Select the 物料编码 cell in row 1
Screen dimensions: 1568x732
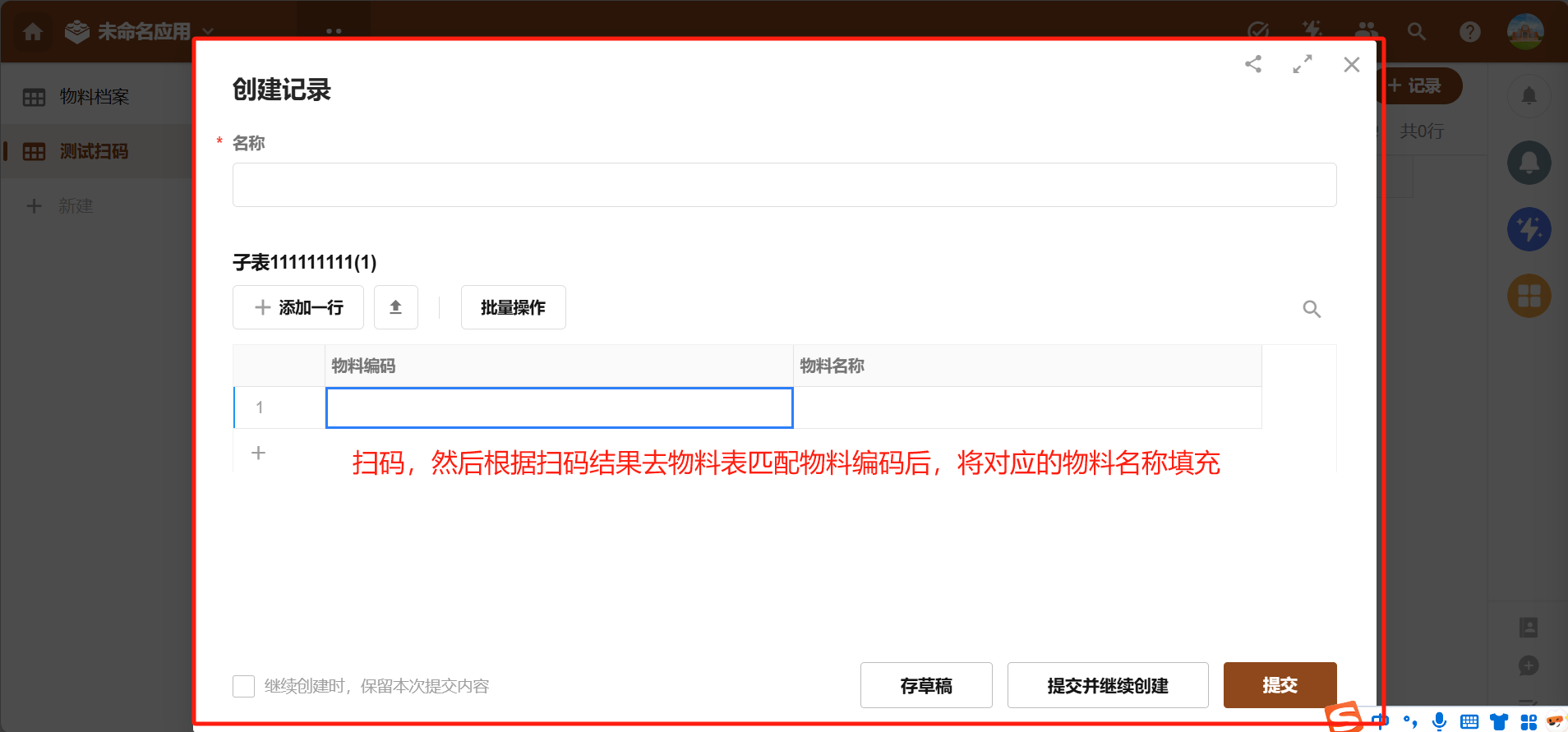pyautogui.click(x=559, y=407)
